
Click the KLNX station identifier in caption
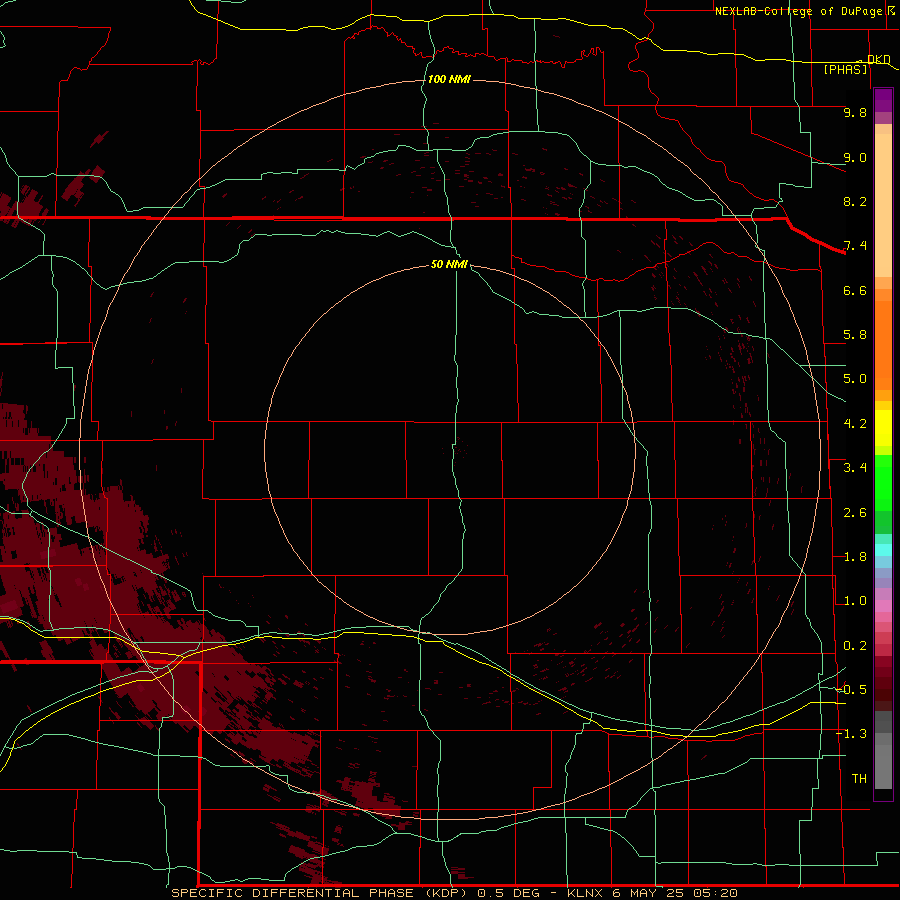(585, 893)
